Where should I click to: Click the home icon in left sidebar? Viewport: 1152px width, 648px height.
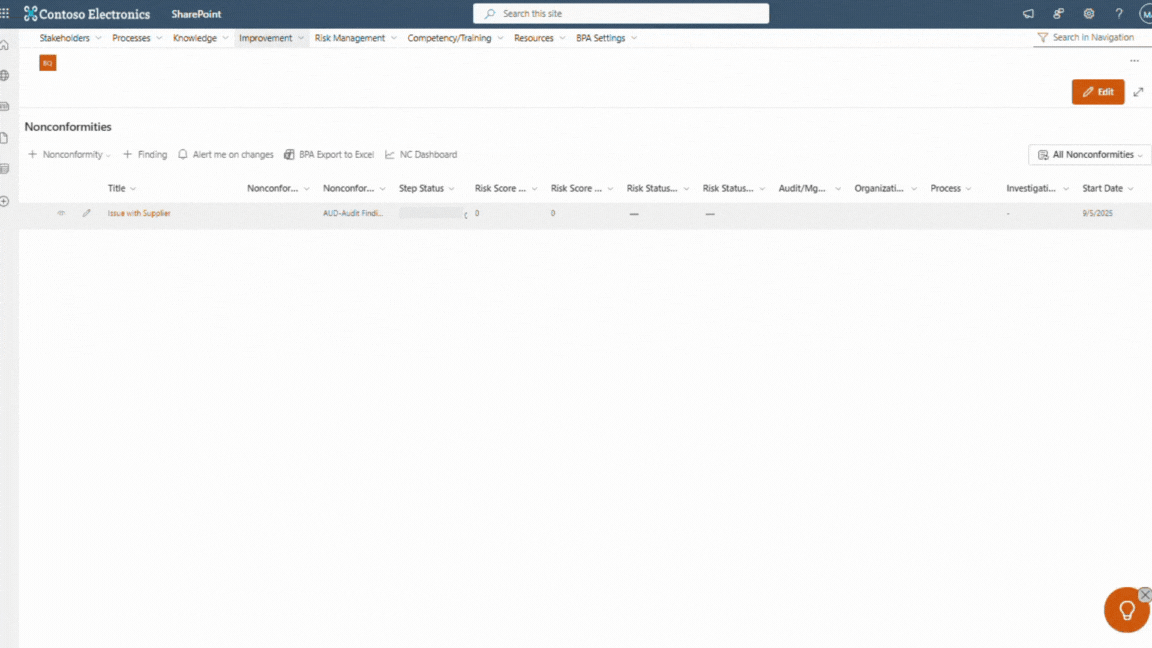tap(5, 45)
